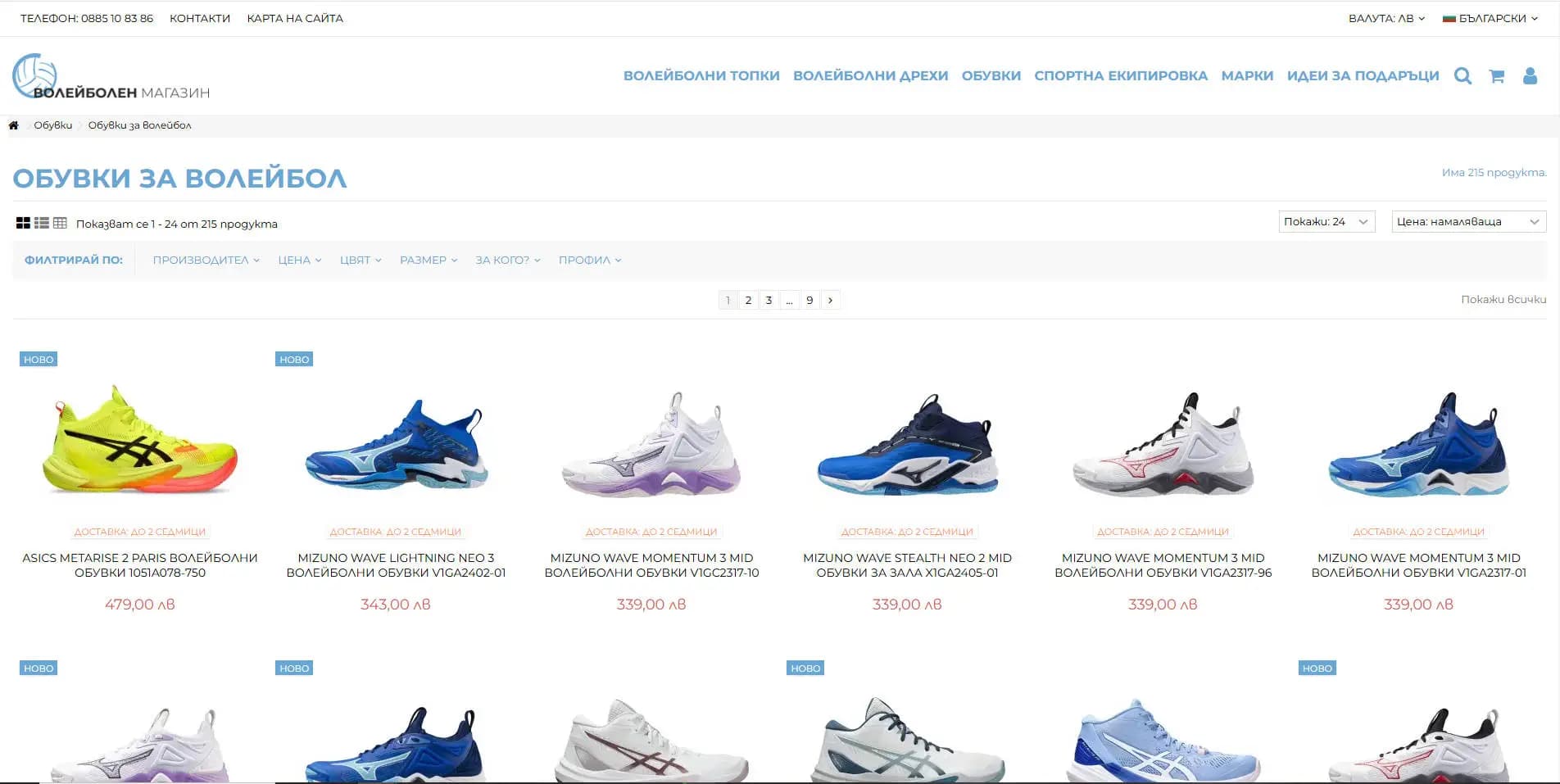Click НОВО badge on Wave Lightning Neo 3
The width and height of the screenshot is (1560, 784).
[294, 359]
